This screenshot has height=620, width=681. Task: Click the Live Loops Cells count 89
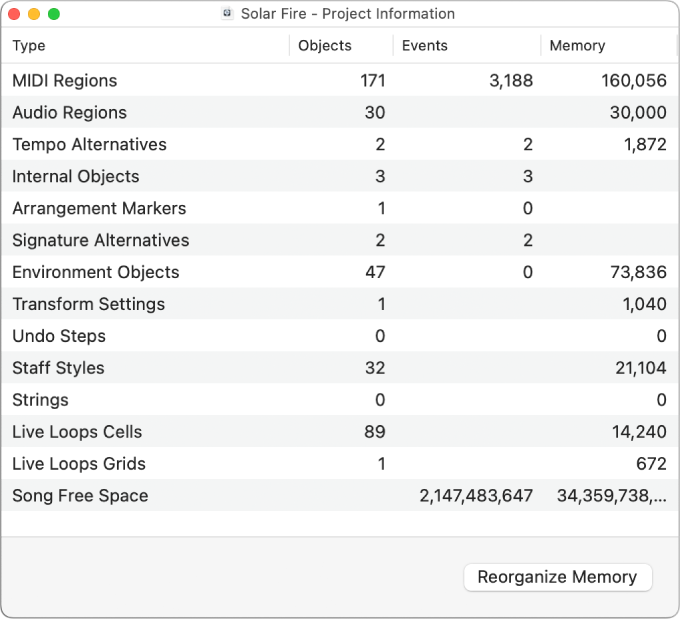[x=375, y=432]
